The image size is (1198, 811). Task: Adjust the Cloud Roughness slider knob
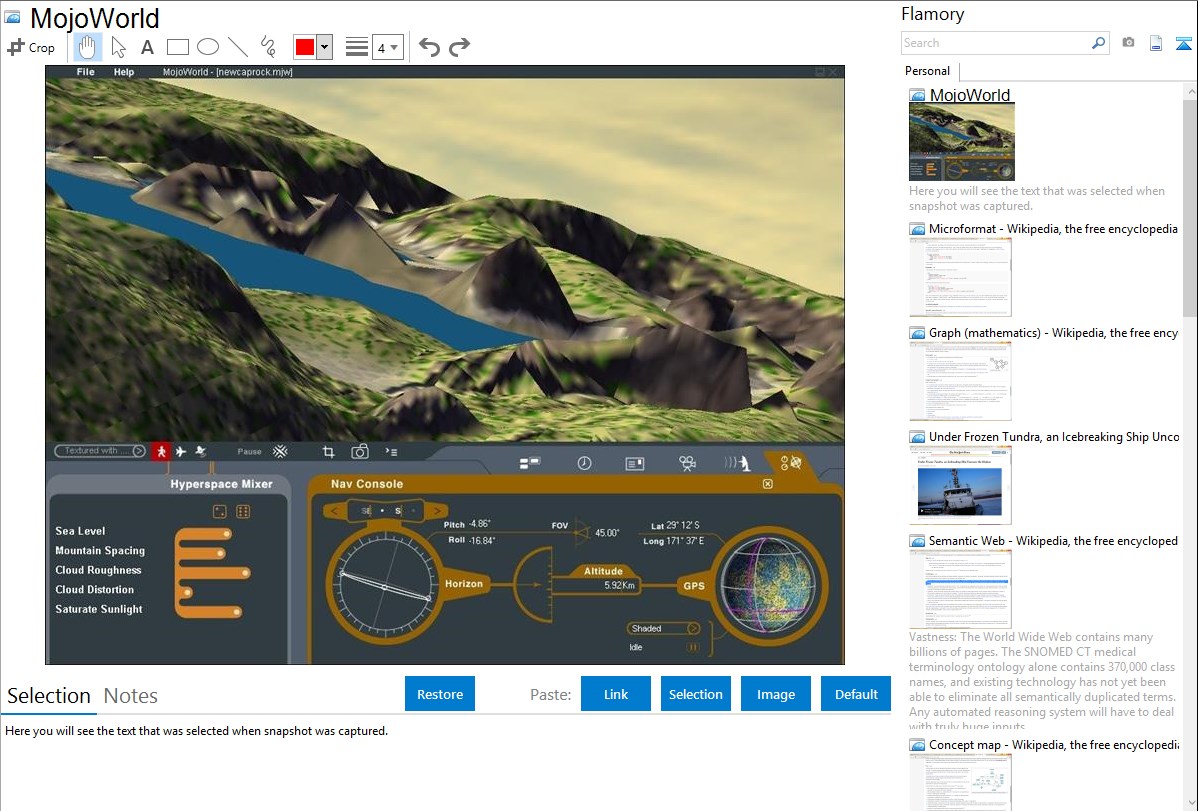click(x=245, y=573)
